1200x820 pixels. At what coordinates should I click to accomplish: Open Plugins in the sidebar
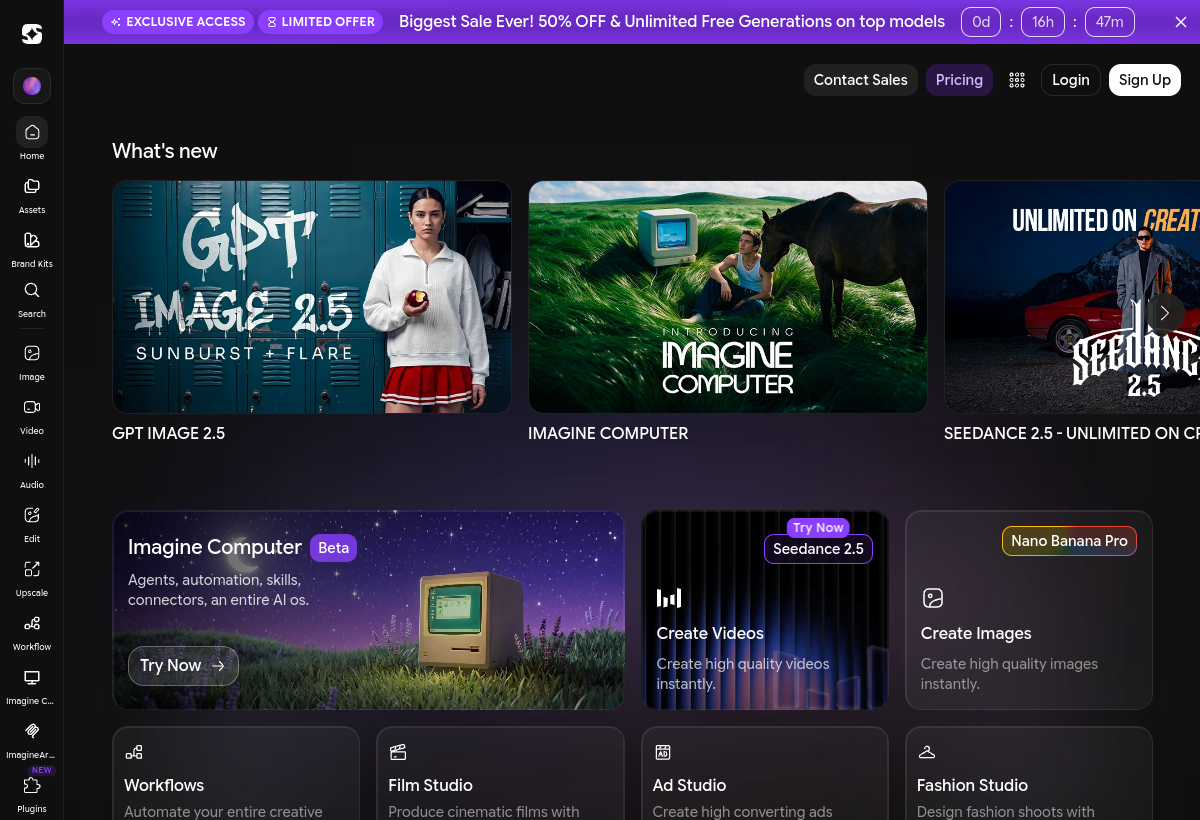(x=32, y=793)
